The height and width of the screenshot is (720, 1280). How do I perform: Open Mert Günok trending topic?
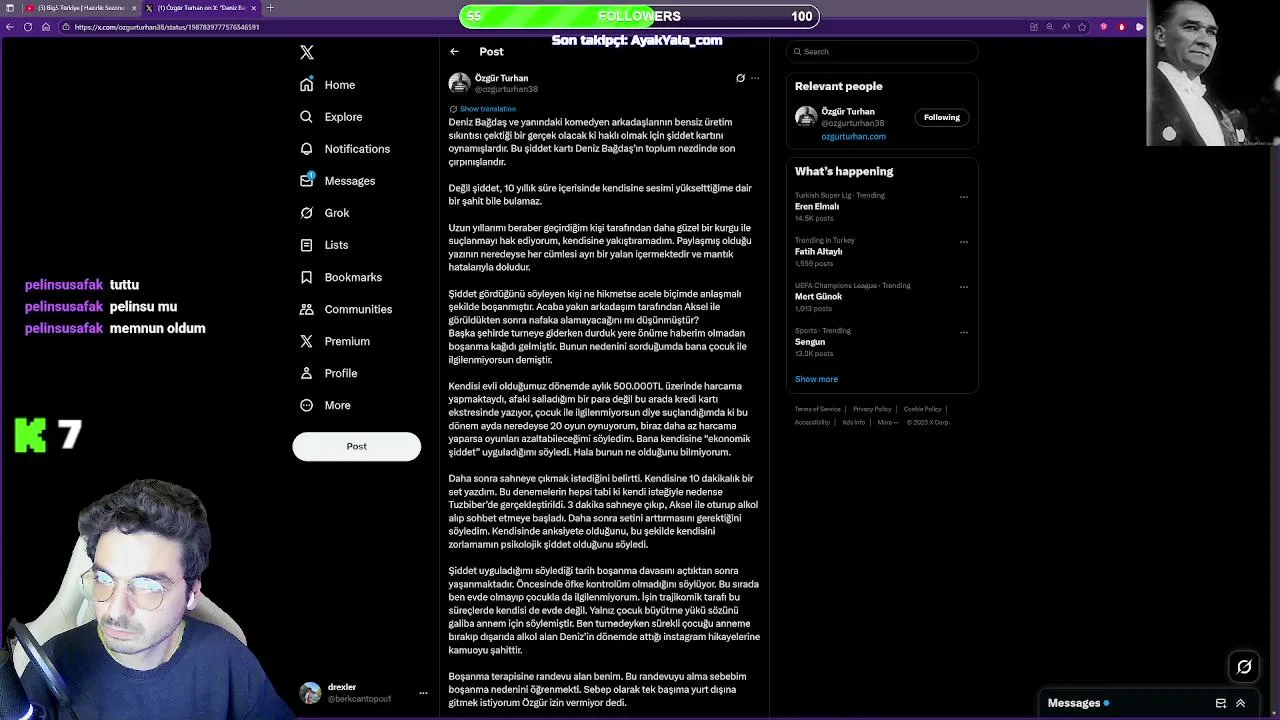[818, 297]
